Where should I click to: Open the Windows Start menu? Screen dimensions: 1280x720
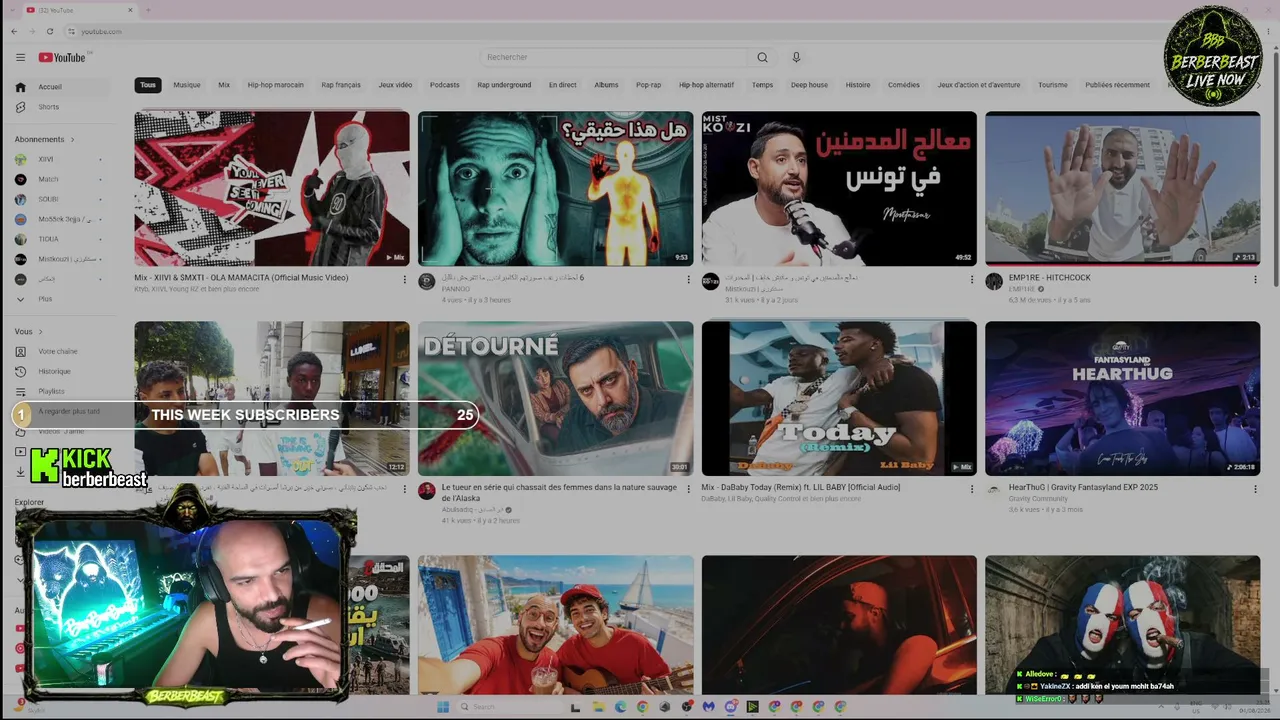pos(443,707)
